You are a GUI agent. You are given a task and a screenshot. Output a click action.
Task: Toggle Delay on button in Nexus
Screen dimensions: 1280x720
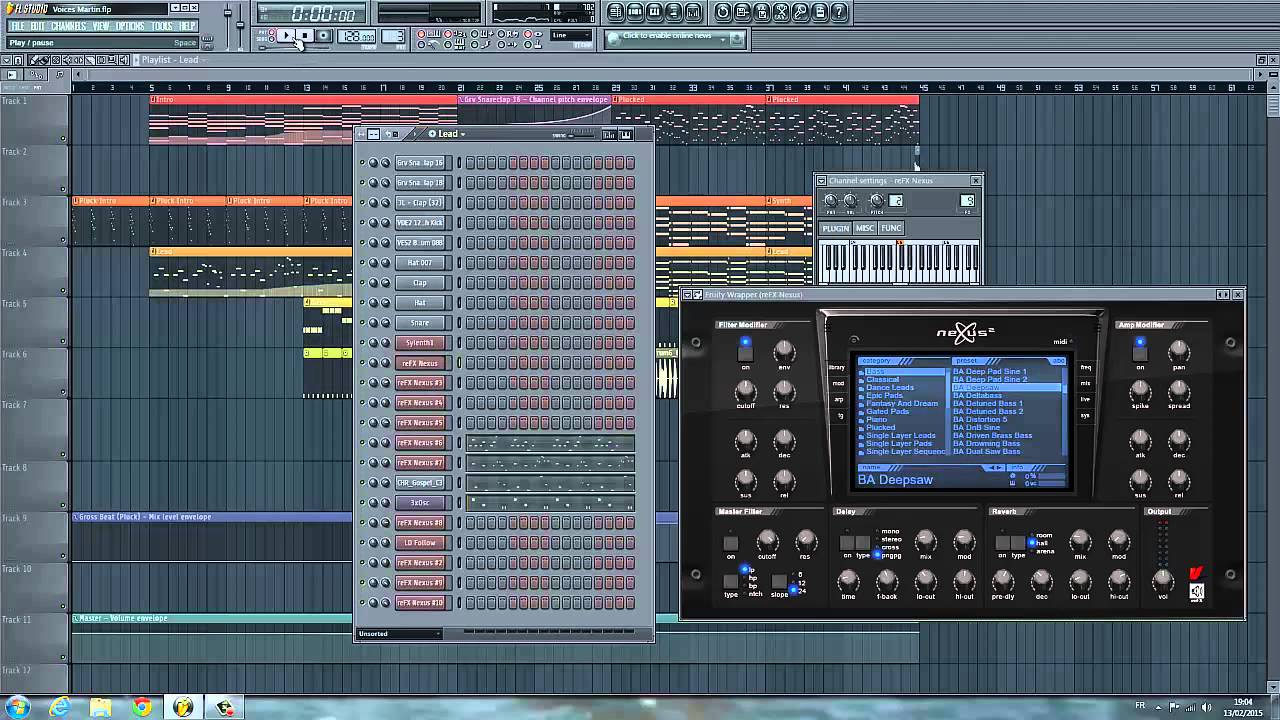pyautogui.click(x=847, y=543)
